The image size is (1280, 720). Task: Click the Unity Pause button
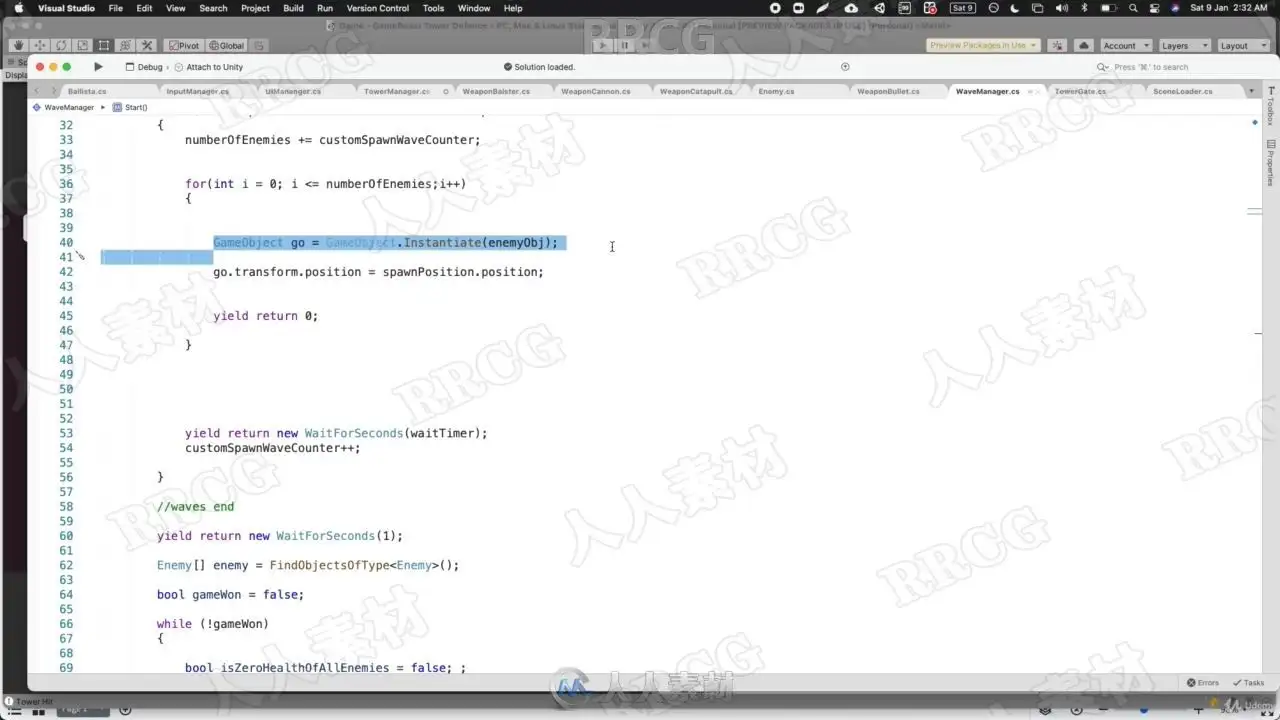click(625, 45)
